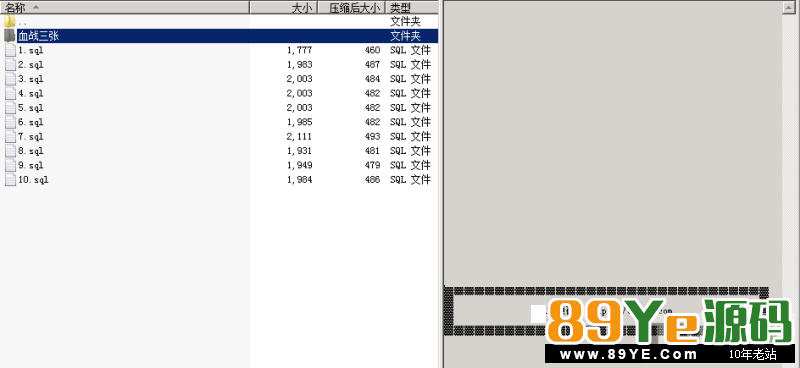The width and height of the screenshot is (800, 368).
Task: Select the 血战三张 folder name
Action: 38,36
